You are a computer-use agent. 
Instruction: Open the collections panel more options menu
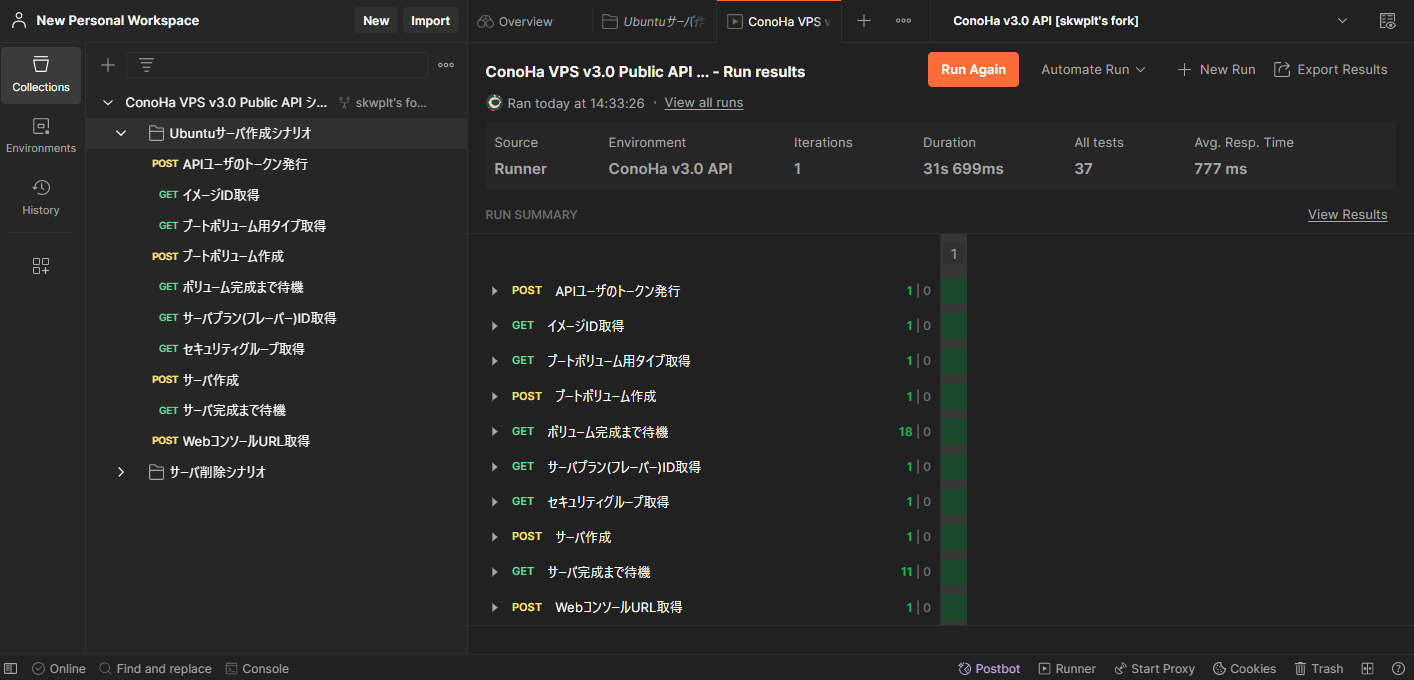click(x=446, y=65)
